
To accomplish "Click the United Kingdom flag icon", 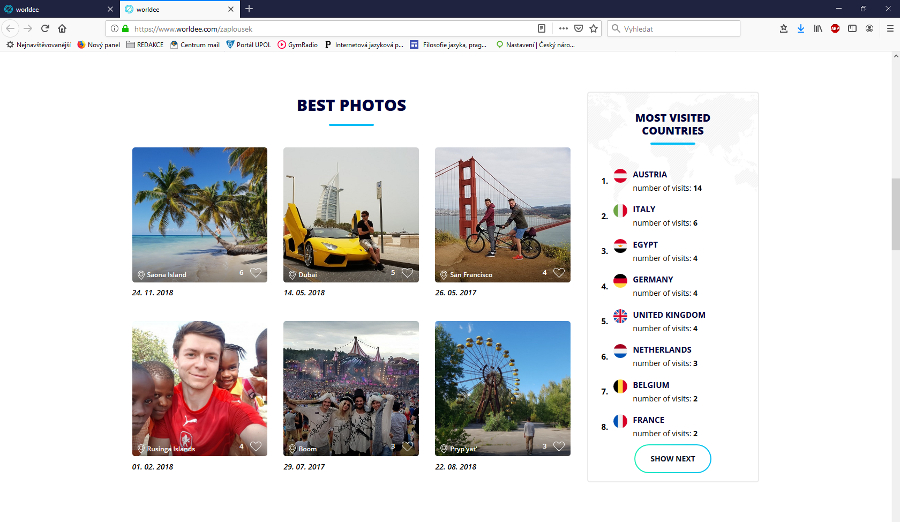I will 620,316.
